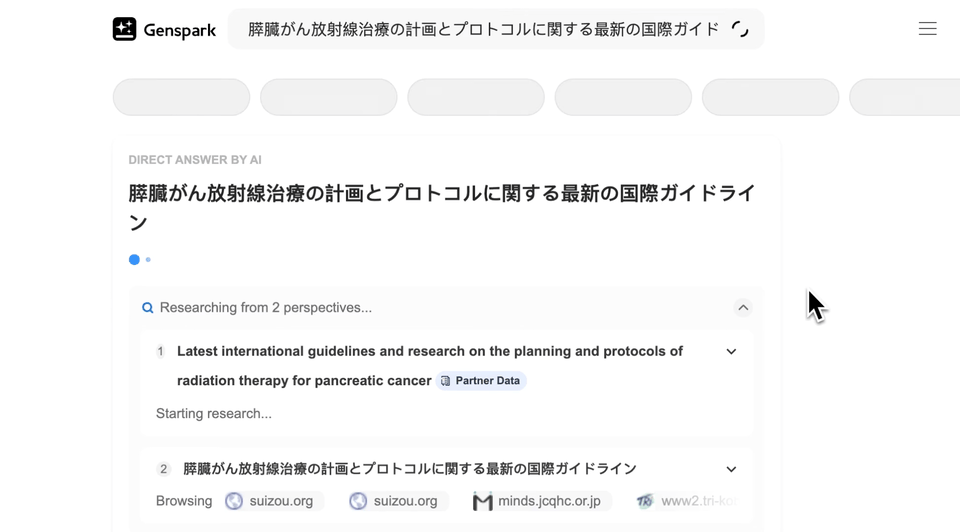
Task: Click the loading spinner in search bar
Action: (x=740, y=29)
